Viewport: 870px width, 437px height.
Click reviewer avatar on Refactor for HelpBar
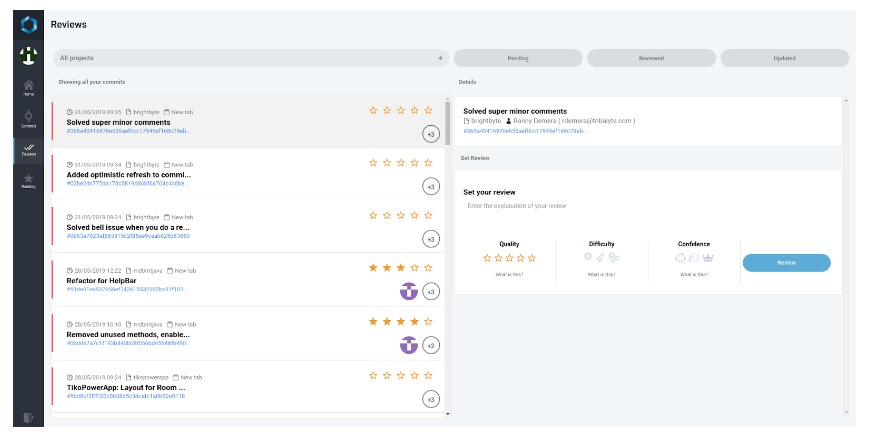[x=408, y=291]
